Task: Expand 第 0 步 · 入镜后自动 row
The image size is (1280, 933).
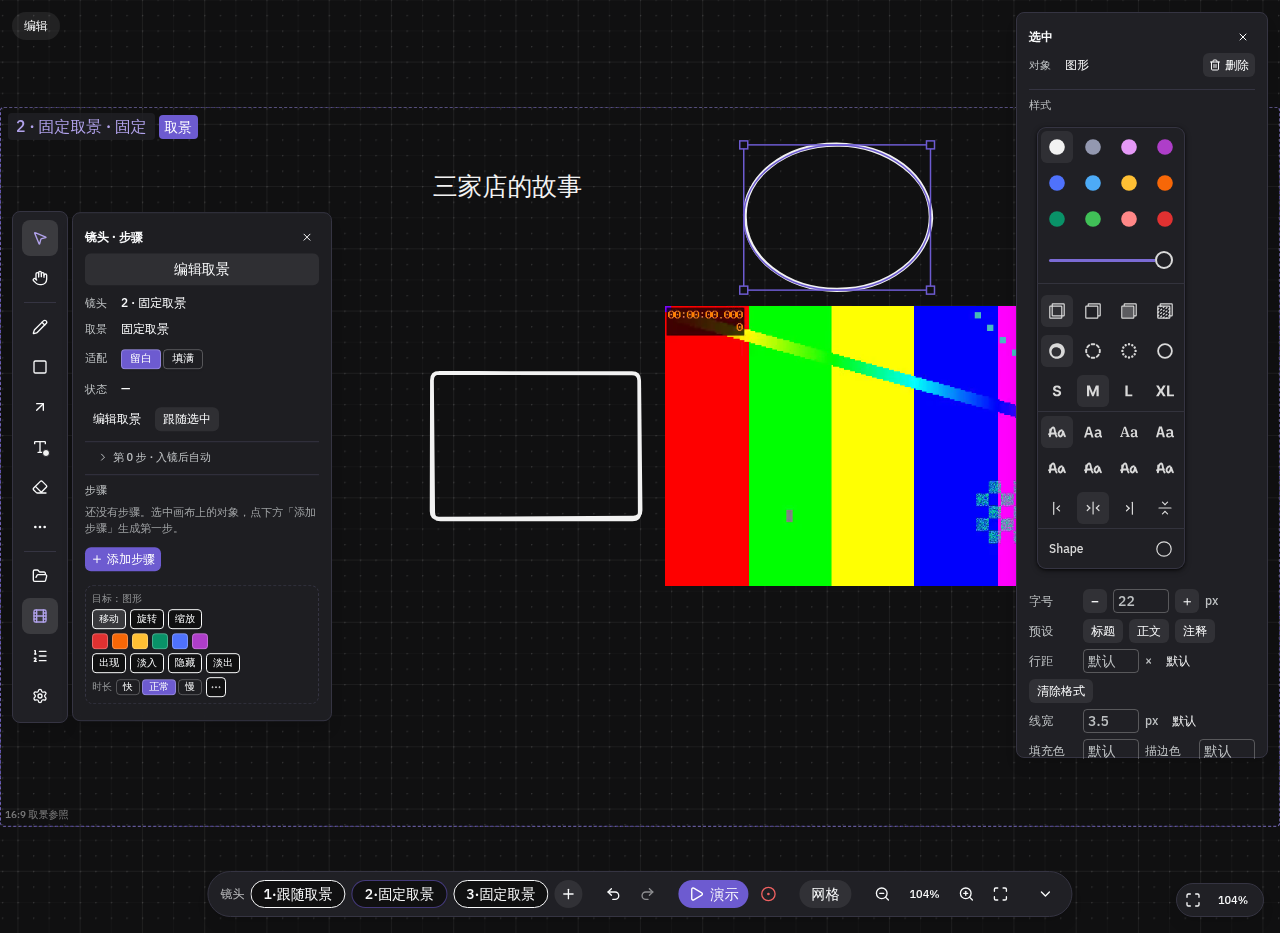Action: pos(202,457)
